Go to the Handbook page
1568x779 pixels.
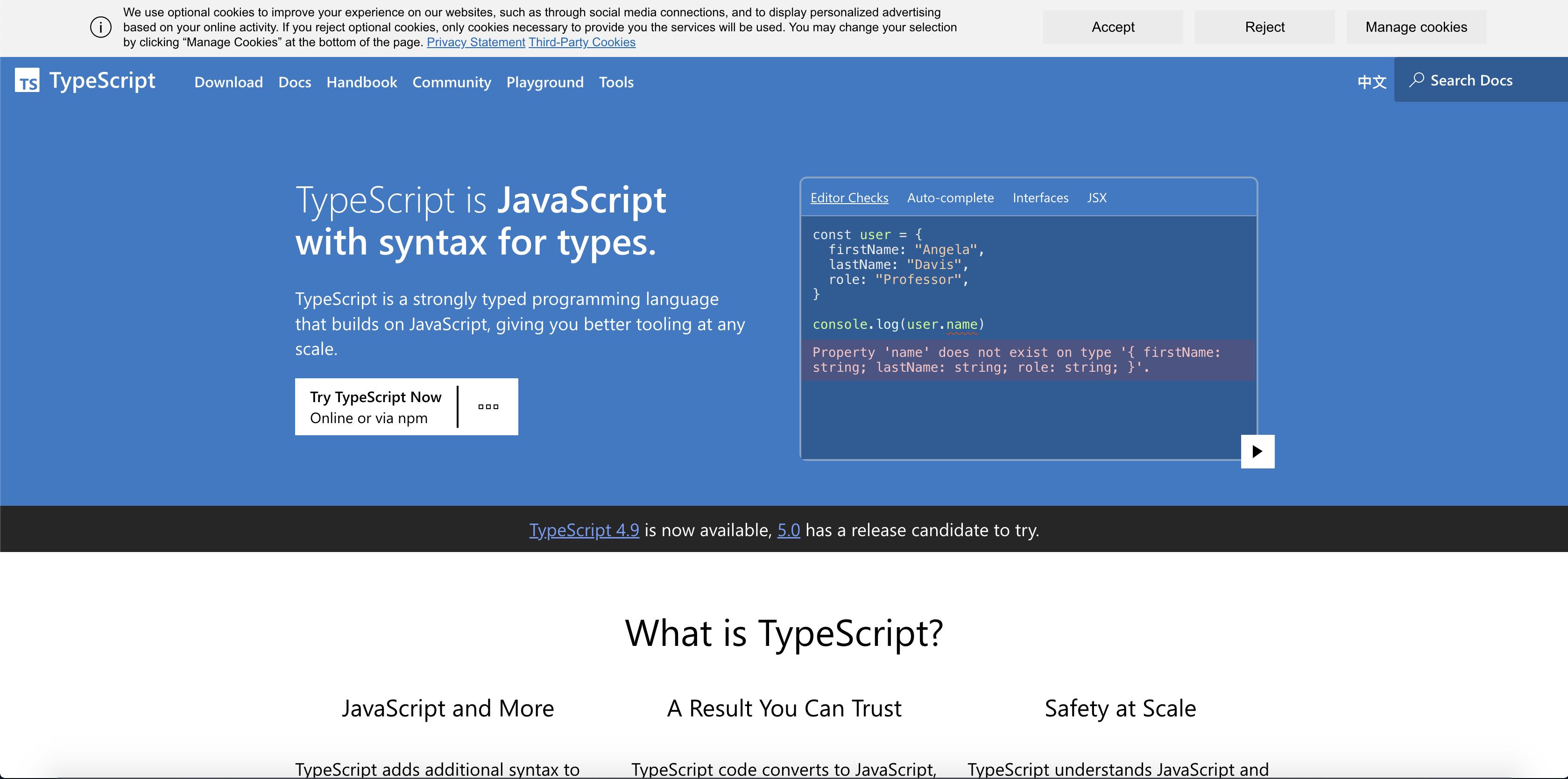pyautogui.click(x=361, y=82)
